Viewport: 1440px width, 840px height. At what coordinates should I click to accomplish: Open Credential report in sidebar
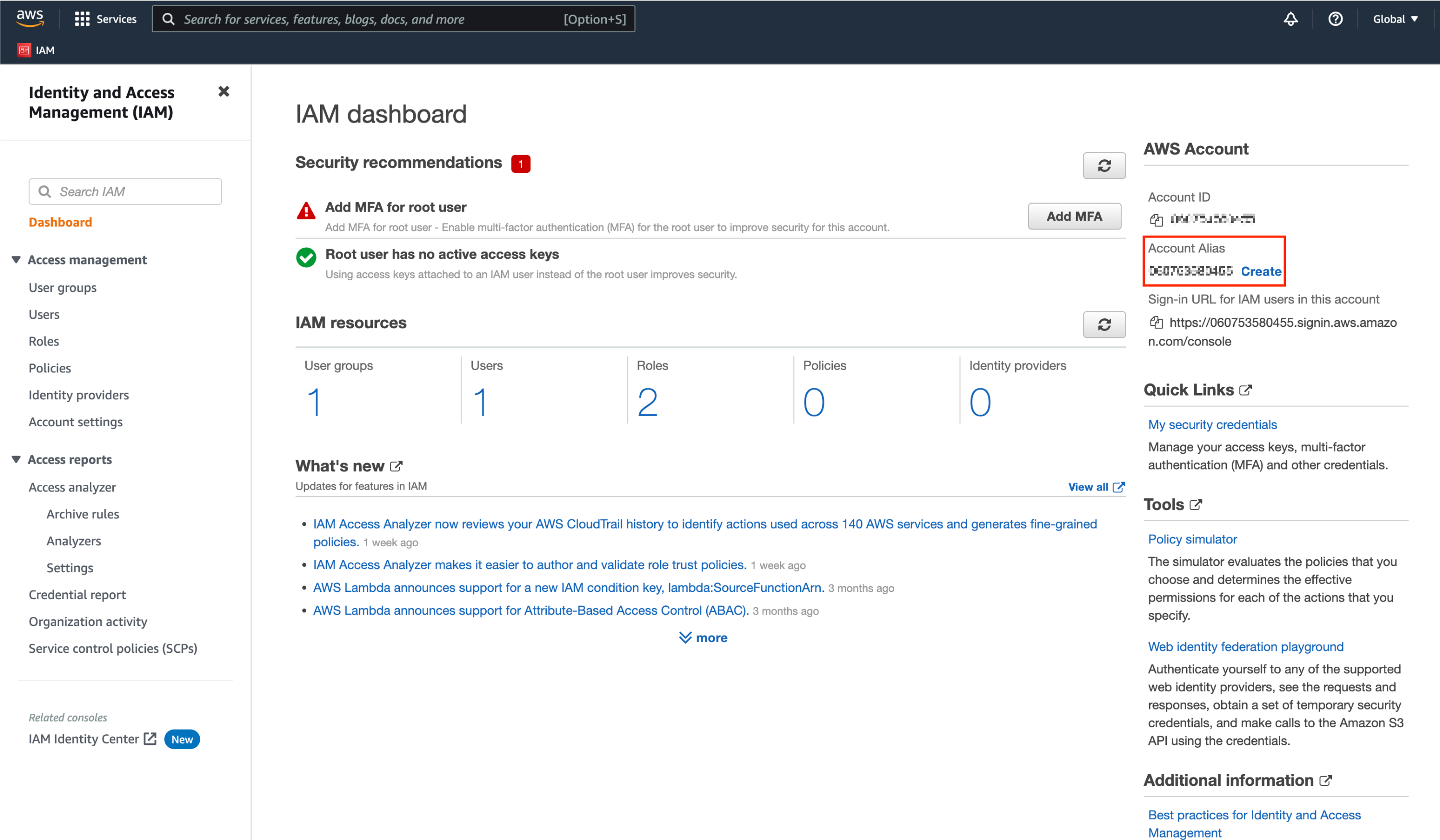(77, 595)
